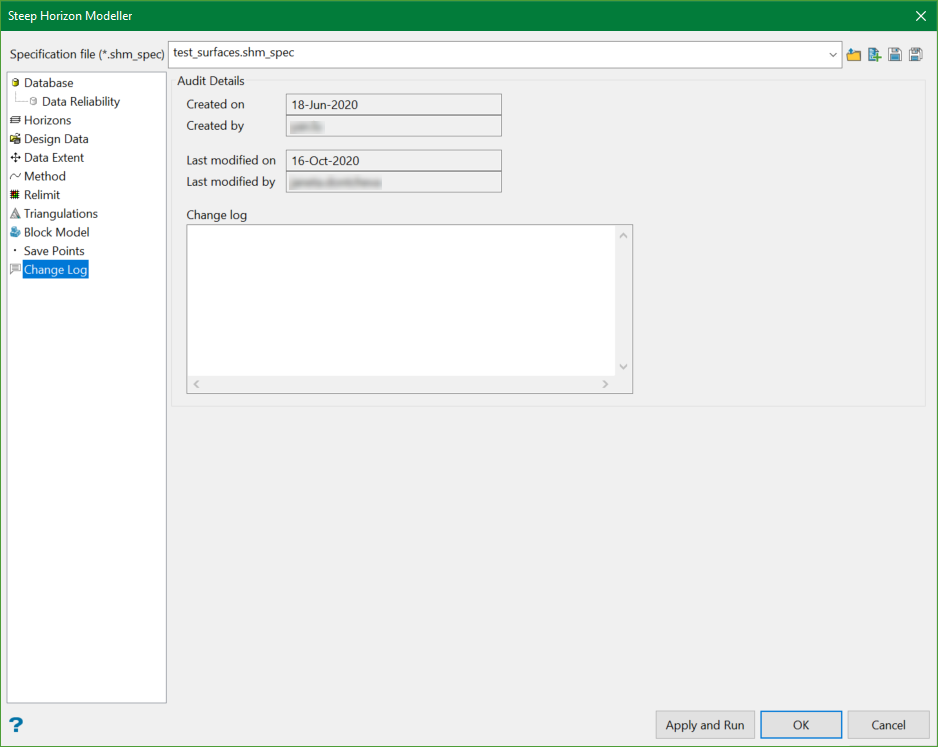Click the blue help question mark

point(16,725)
